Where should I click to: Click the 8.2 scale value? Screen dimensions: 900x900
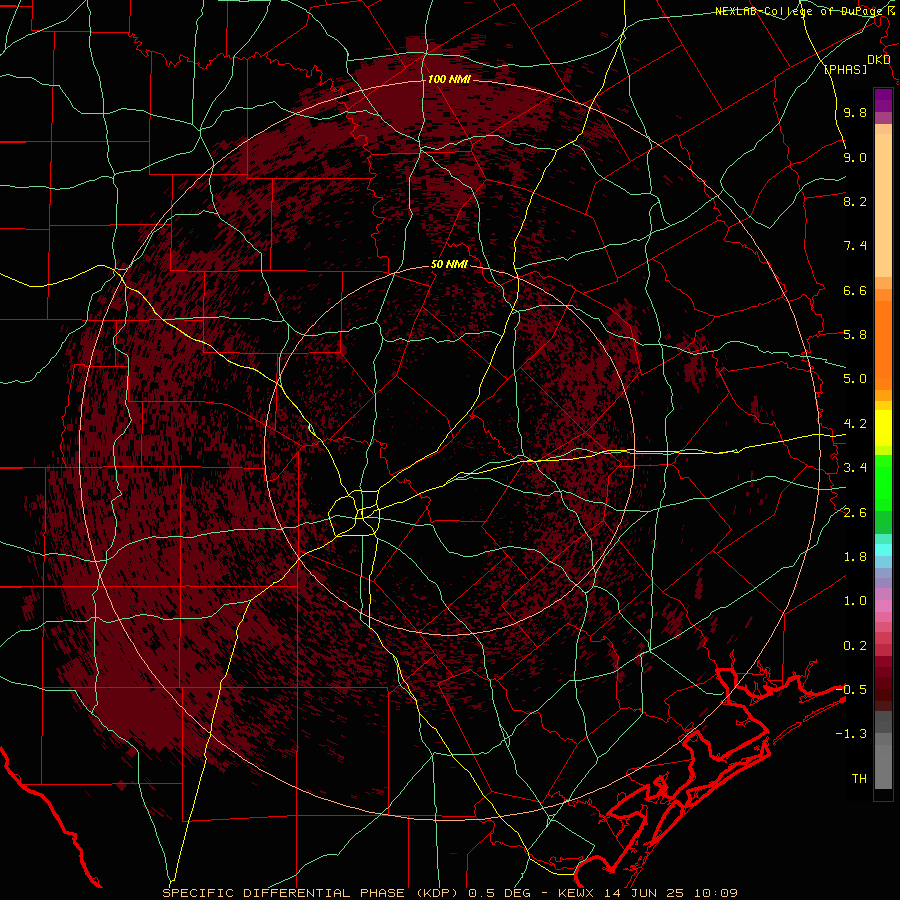pos(855,202)
